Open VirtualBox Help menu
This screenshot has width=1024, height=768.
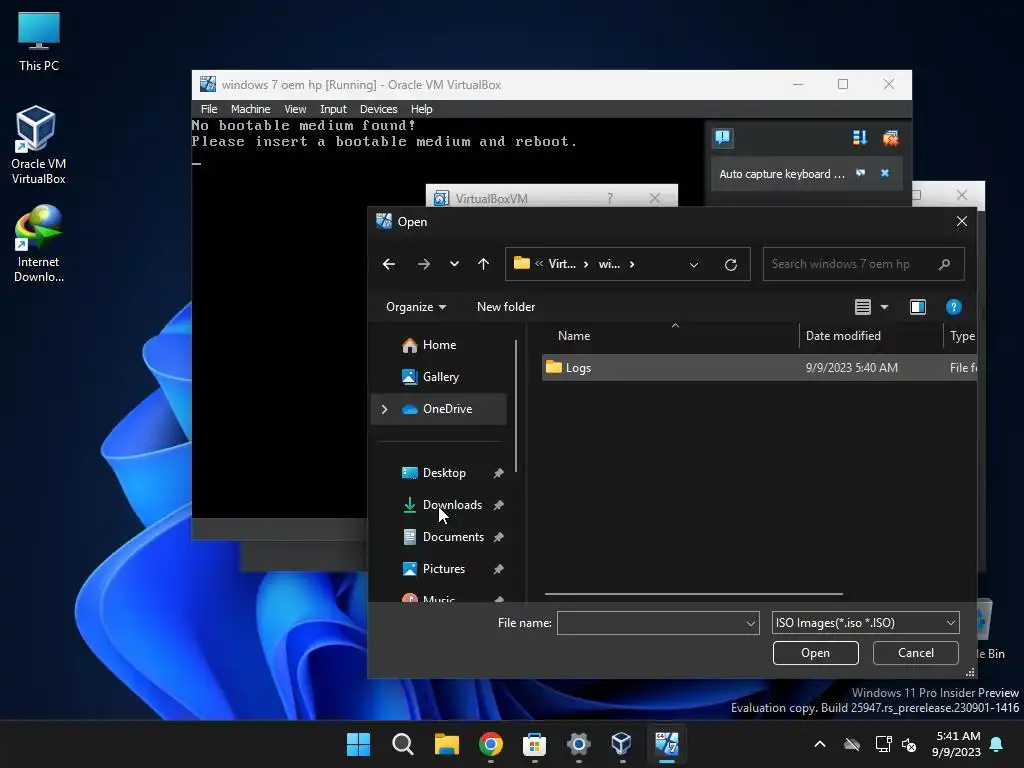click(x=421, y=109)
